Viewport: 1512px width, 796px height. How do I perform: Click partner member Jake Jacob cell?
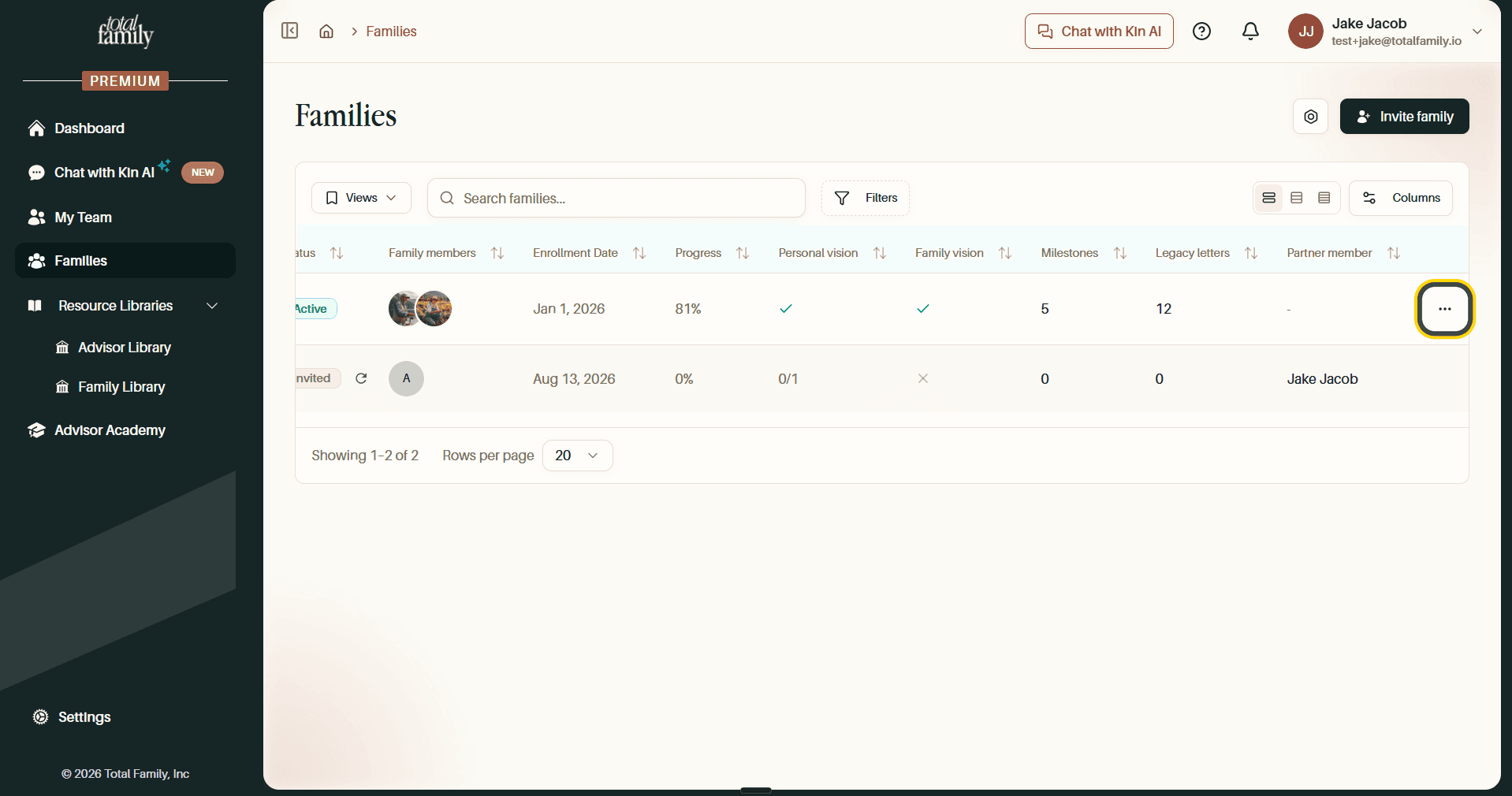[1323, 379]
